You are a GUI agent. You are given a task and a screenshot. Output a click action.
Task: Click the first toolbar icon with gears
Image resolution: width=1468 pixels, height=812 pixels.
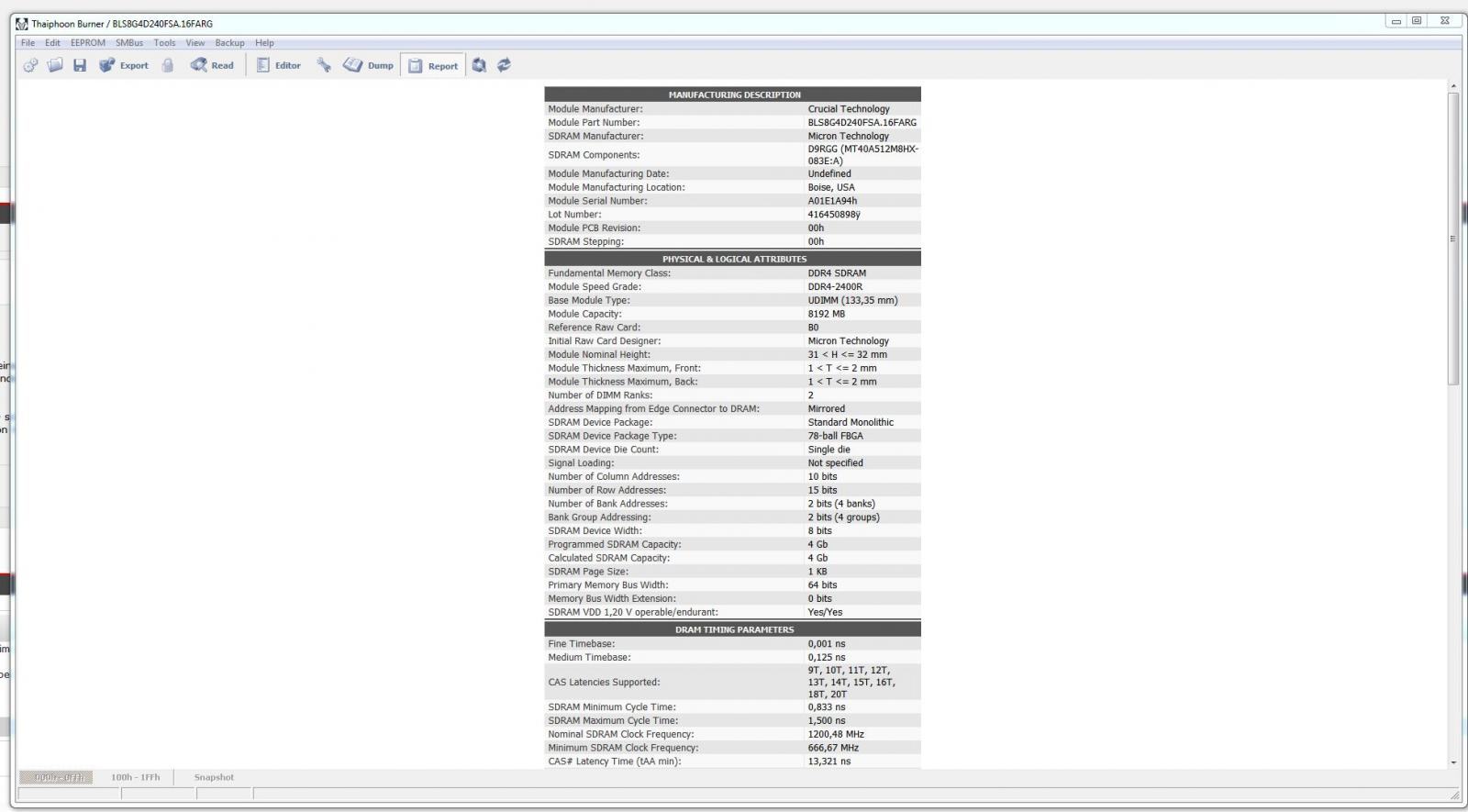tap(30, 65)
